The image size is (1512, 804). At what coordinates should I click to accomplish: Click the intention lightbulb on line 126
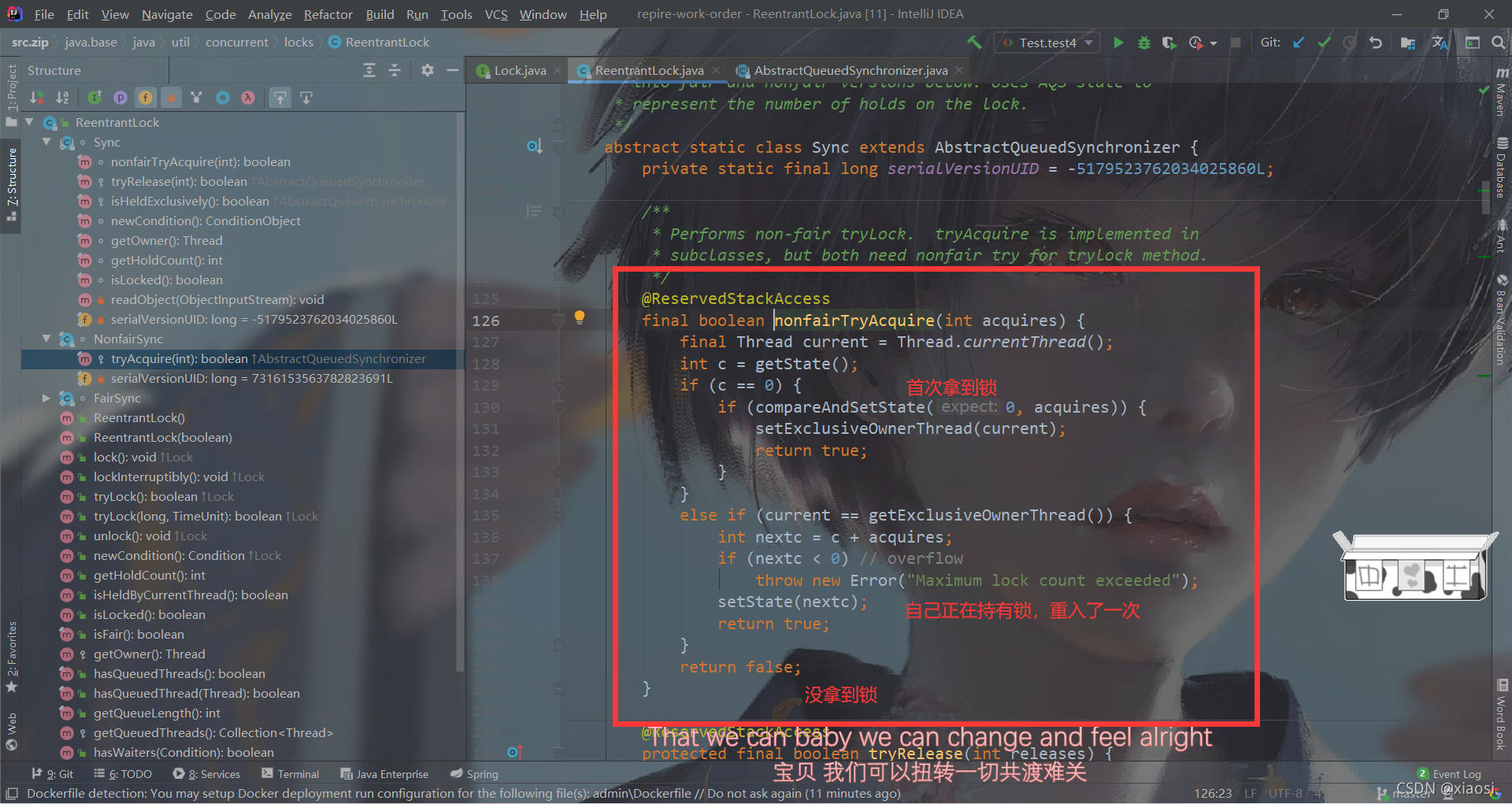pos(580,317)
